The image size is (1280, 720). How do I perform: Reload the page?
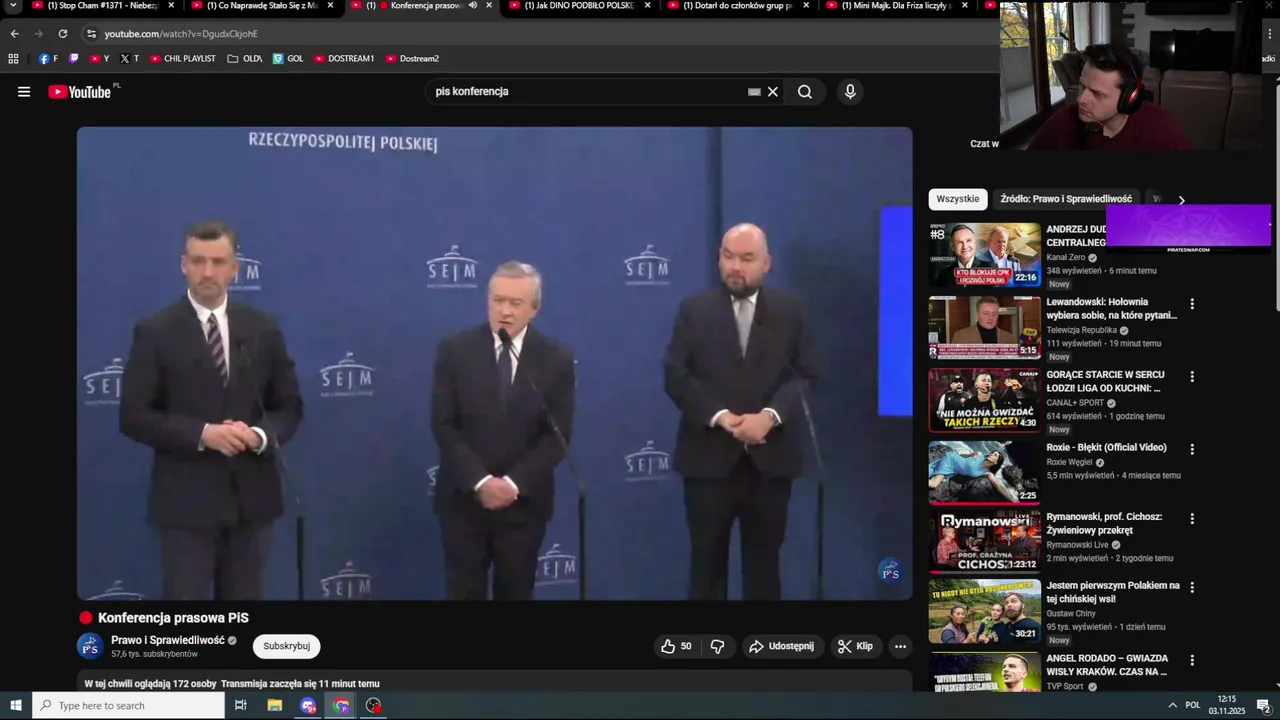pyautogui.click(x=62, y=33)
